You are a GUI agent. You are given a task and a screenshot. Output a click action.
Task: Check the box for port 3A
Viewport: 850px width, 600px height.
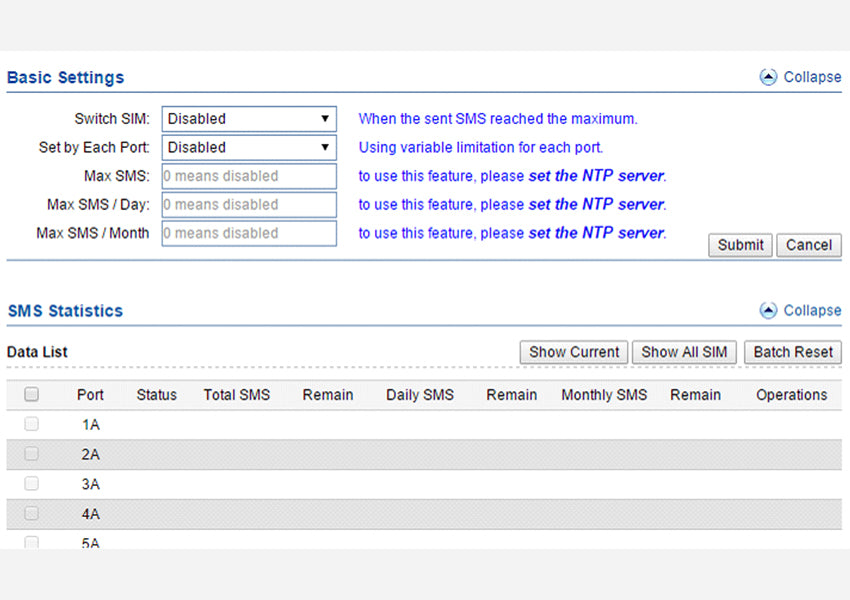[x=31, y=483]
